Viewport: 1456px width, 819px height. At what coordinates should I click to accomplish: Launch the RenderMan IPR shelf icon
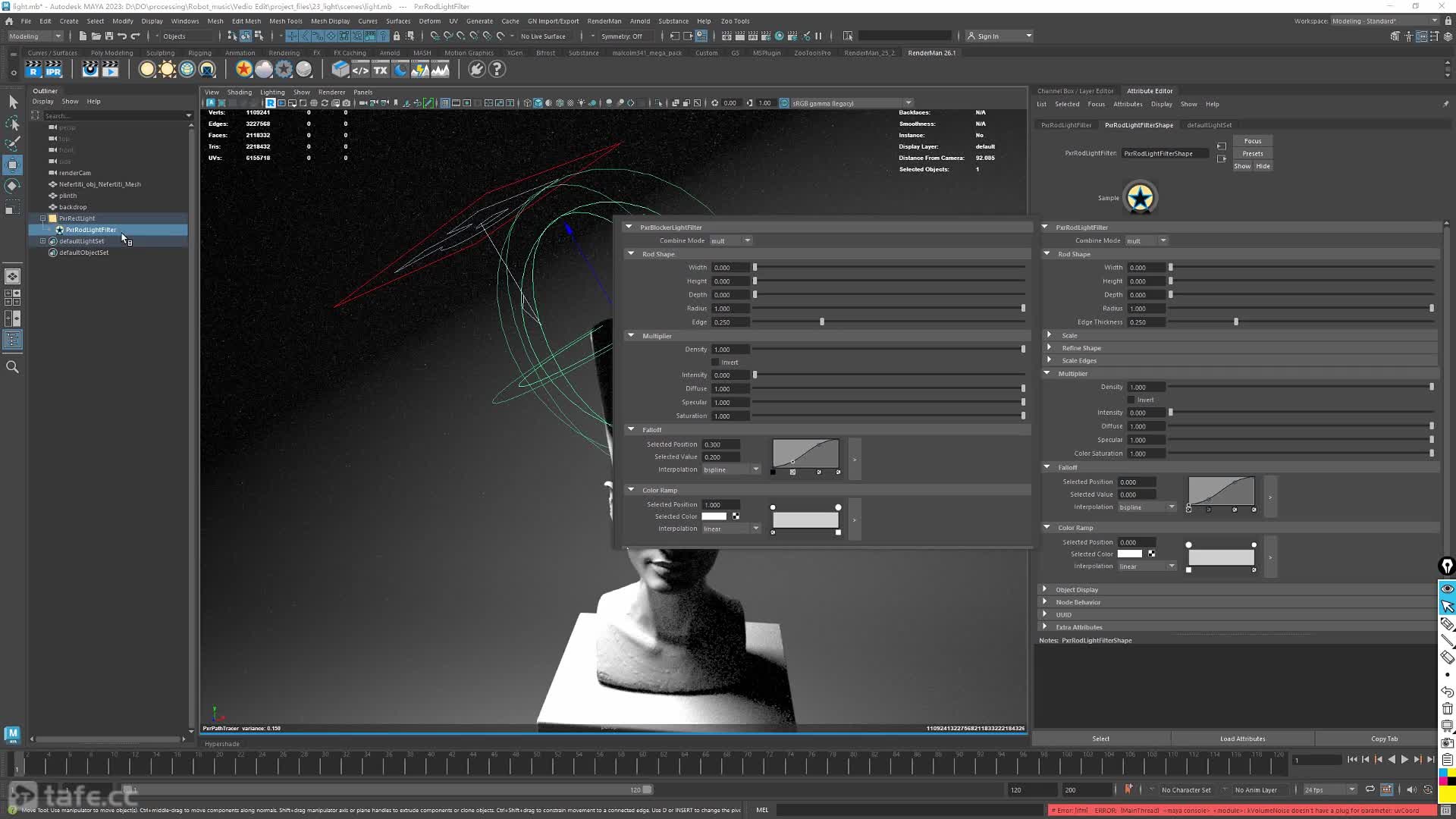point(53,70)
